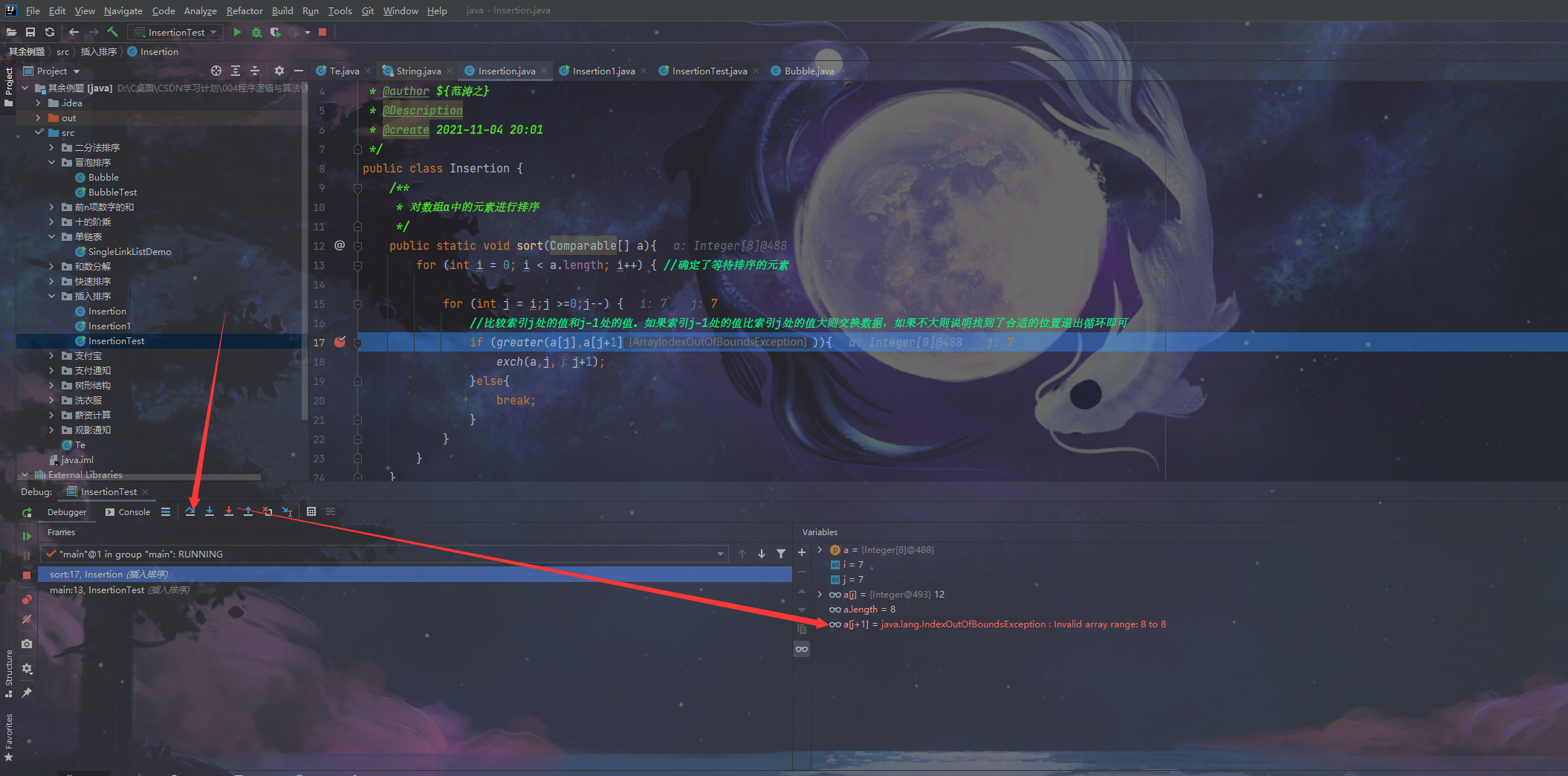Toggle the show watches glasses button

click(x=802, y=649)
